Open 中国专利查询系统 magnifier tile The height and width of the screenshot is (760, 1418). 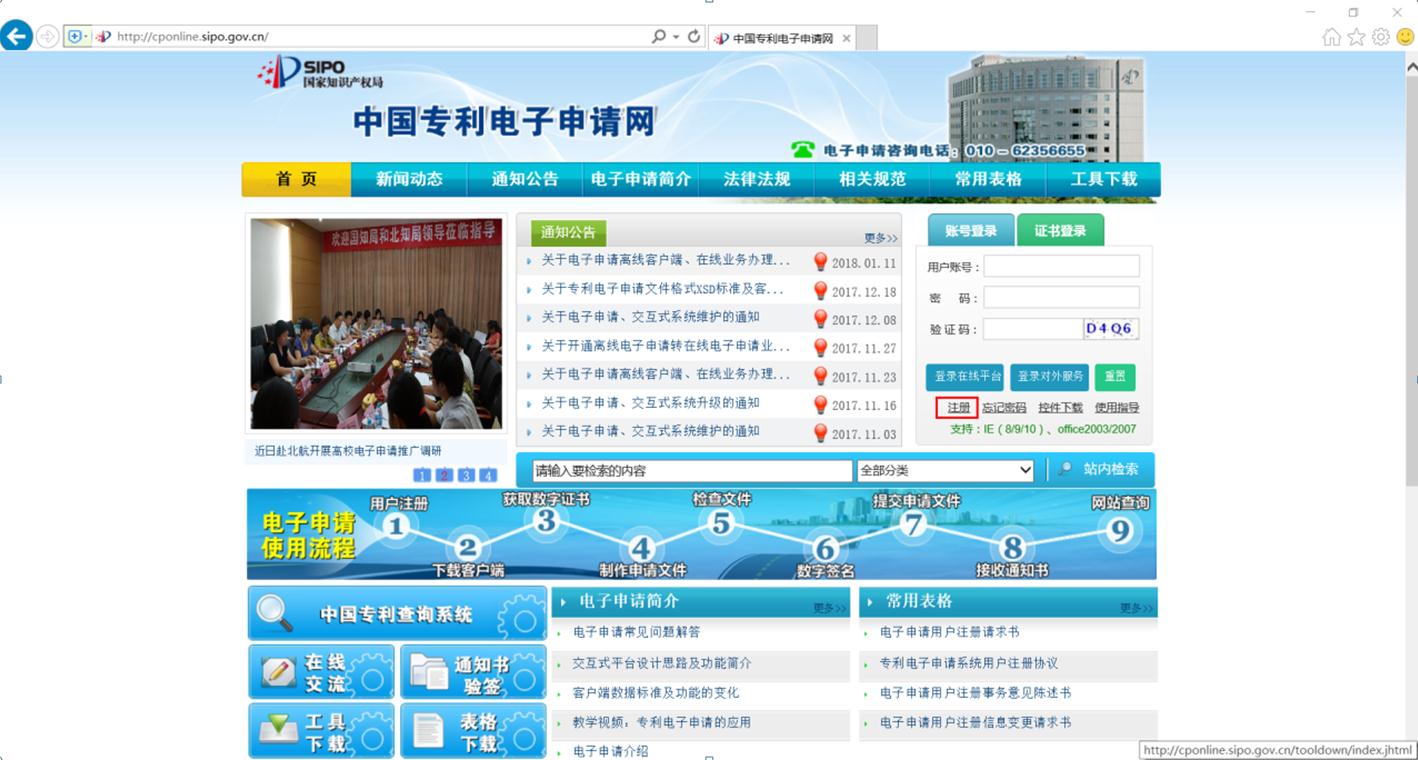click(x=397, y=614)
